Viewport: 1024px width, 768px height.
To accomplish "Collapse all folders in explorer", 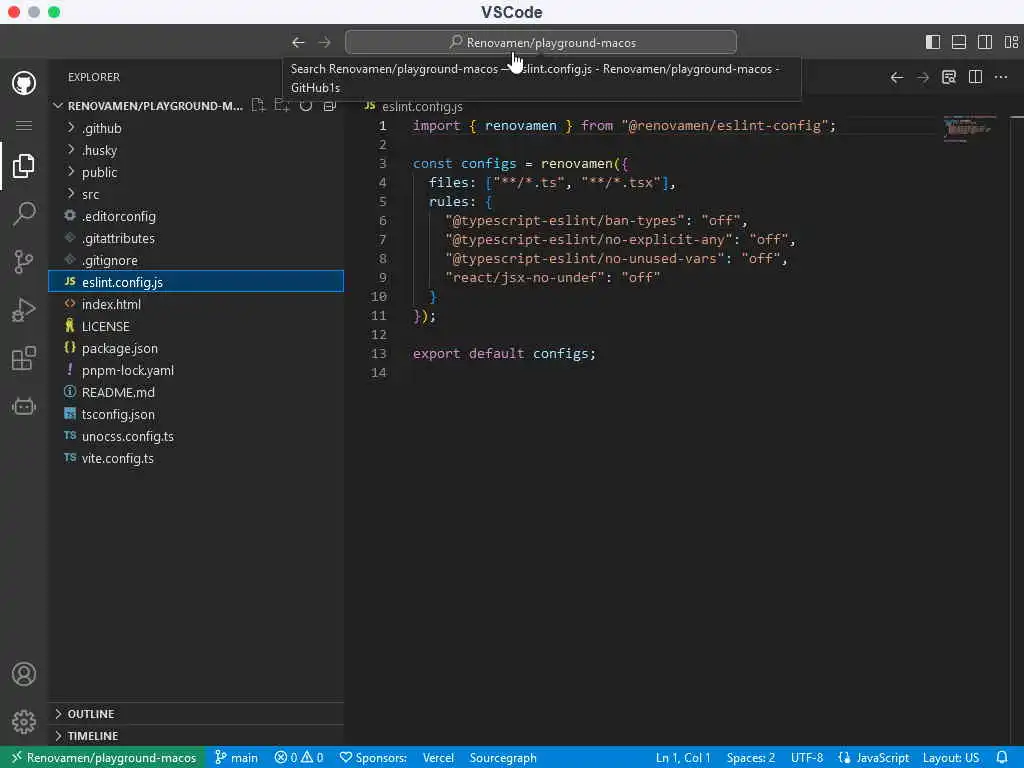I will [x=330, y=105].
